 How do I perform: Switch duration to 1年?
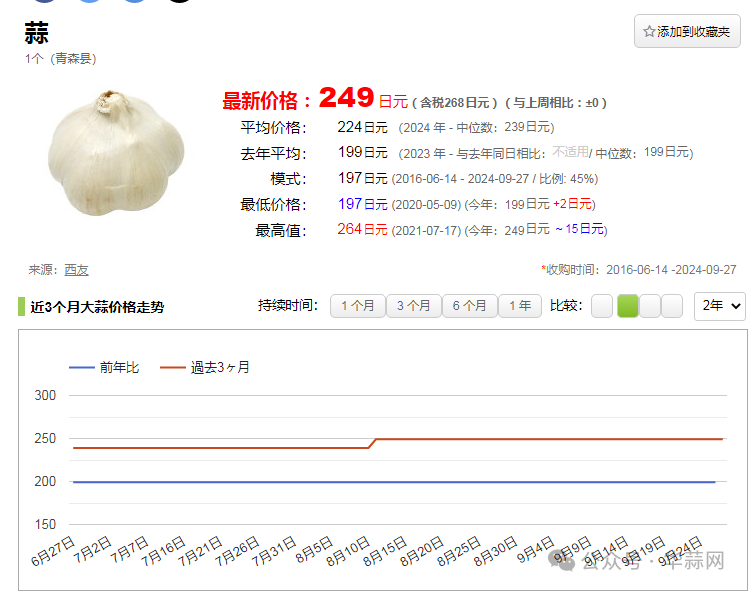tap(520, 306)
